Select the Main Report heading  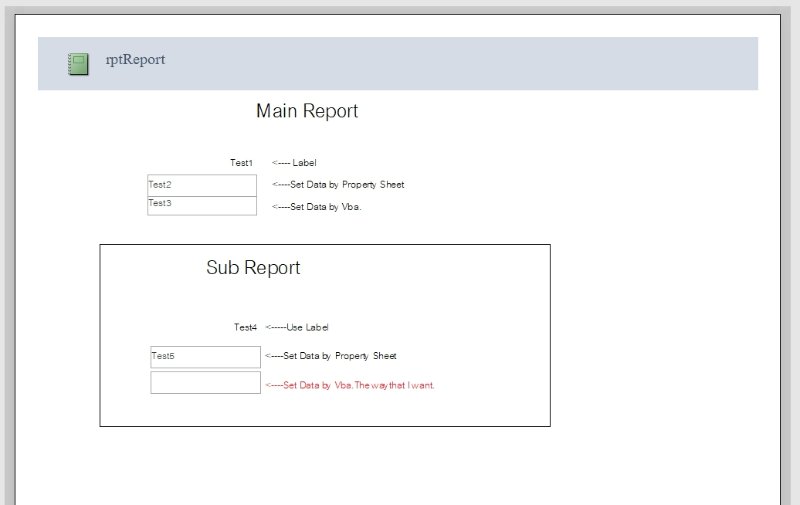pyautogui.click(x=307, y=111)
